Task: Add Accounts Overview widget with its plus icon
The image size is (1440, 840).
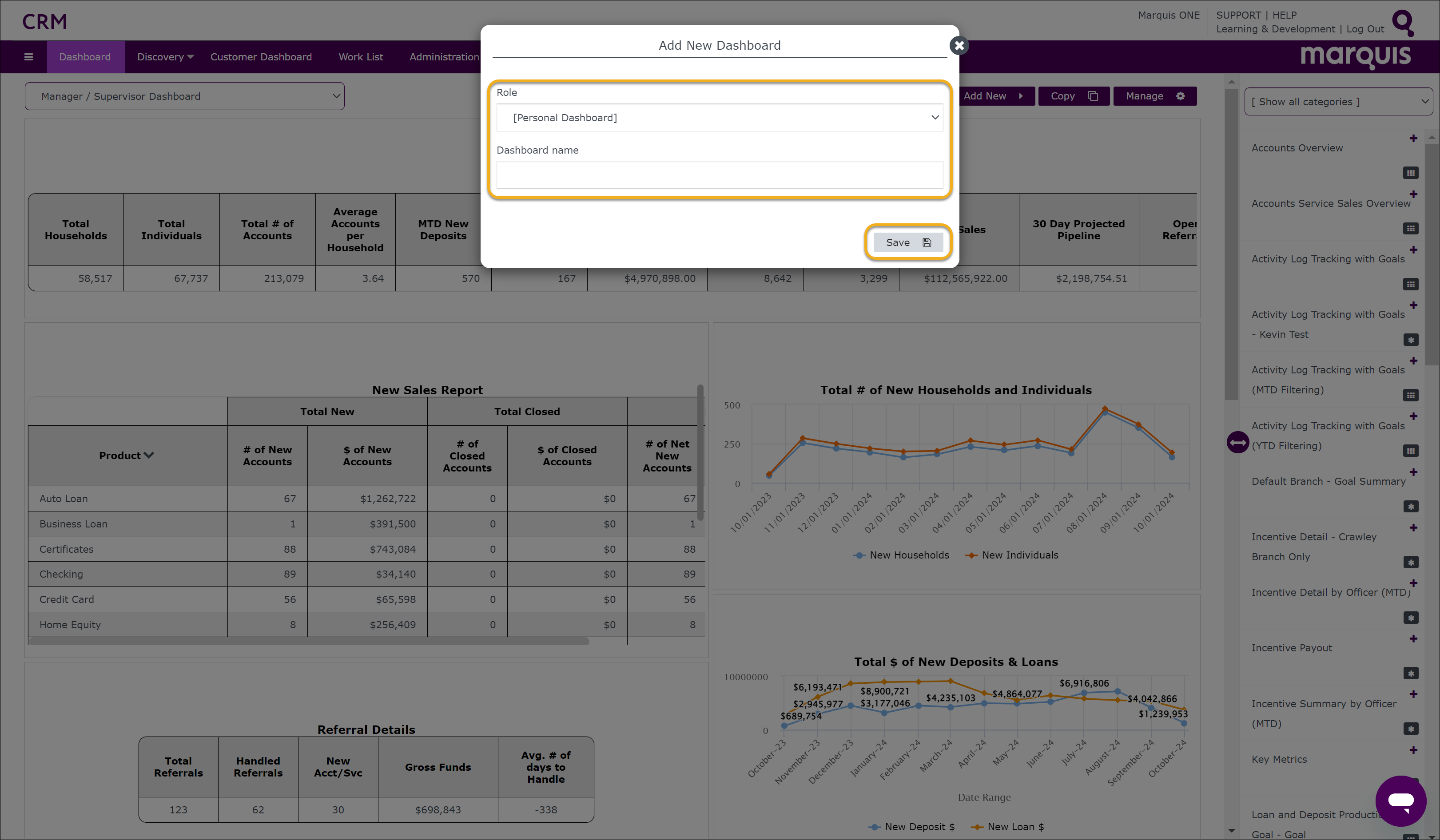Action: [1414, 138]
